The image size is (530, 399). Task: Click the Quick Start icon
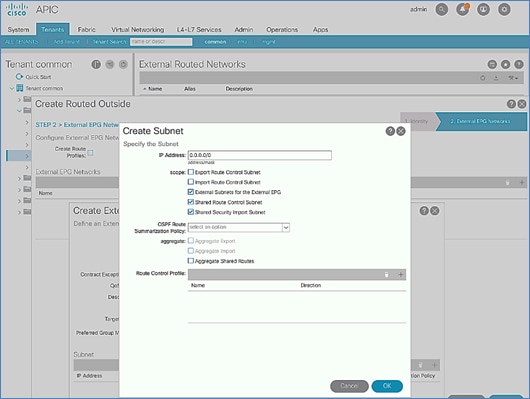click(20, 77)
